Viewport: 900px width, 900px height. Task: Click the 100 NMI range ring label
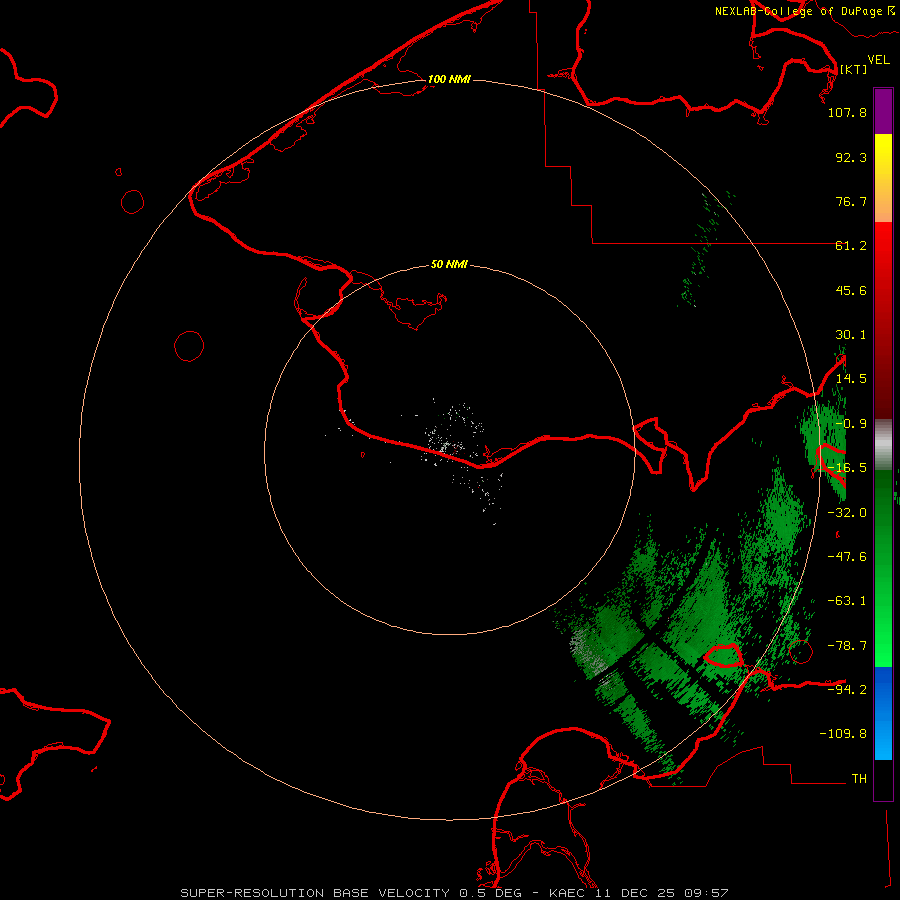point(449,79)
